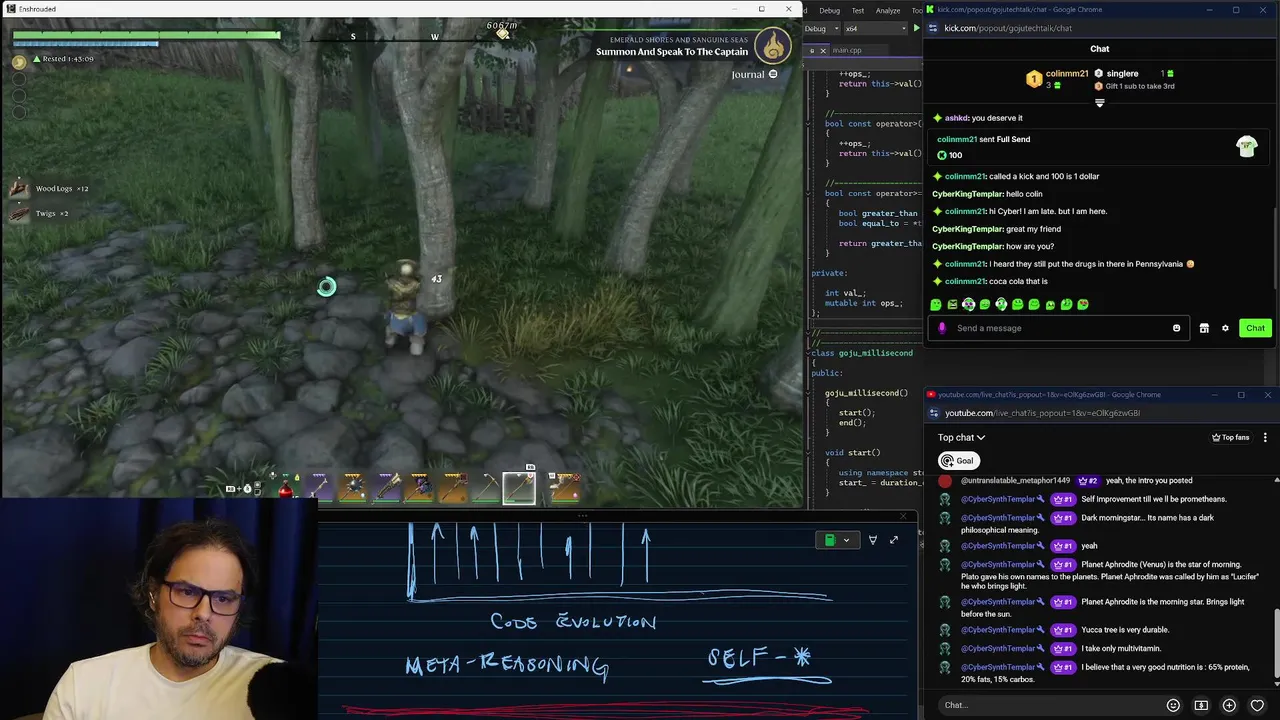
Task: Click the Wood Logs pickup notification
Action: (x=50, y=188)
